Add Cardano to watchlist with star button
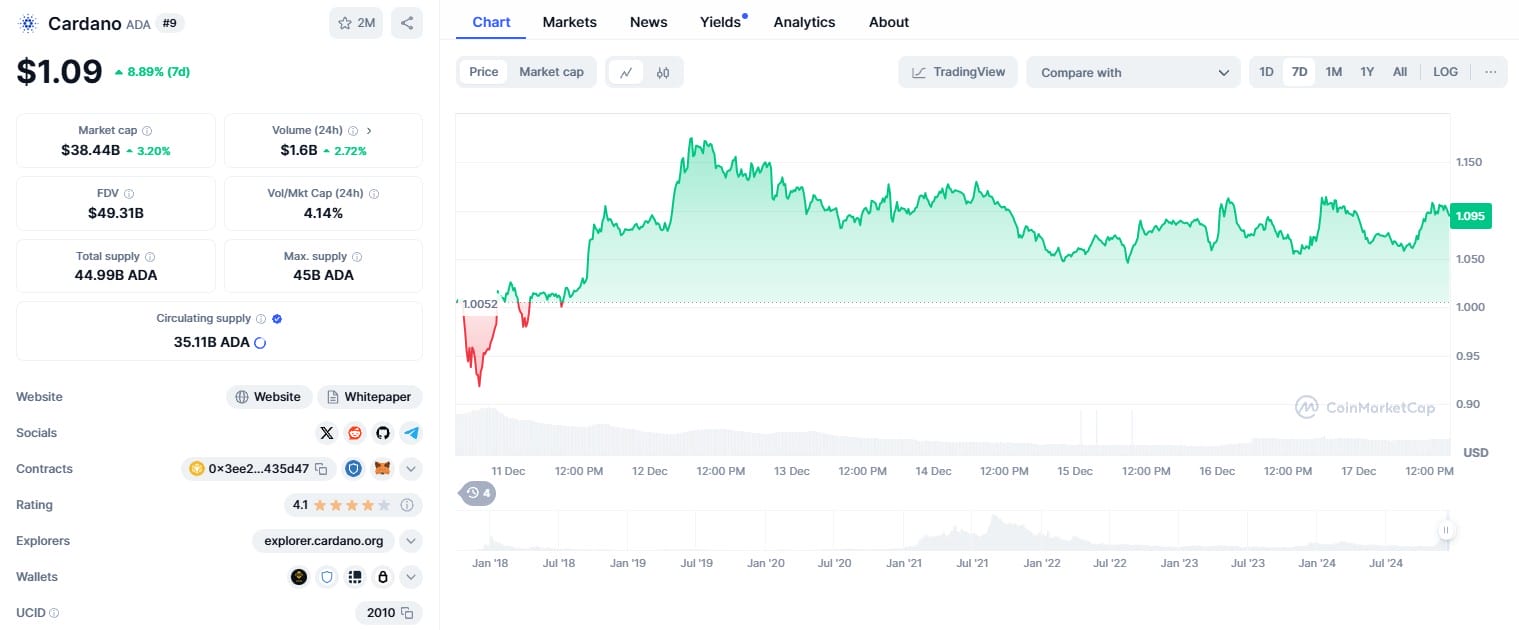Image resolution: width=1519 pixels, height=630 pixels. point(356,23)
